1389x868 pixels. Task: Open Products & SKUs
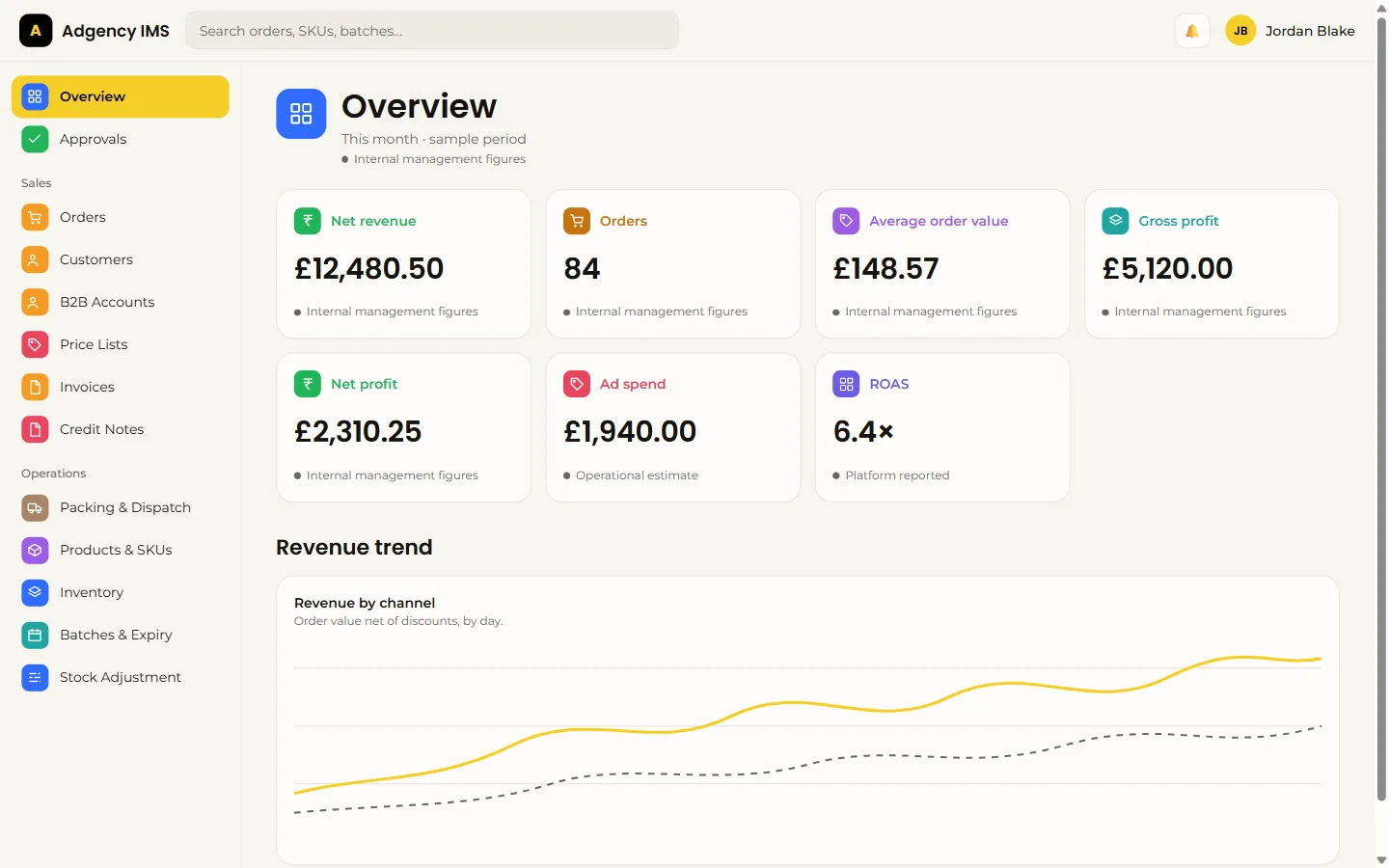[x=121, y=551]
